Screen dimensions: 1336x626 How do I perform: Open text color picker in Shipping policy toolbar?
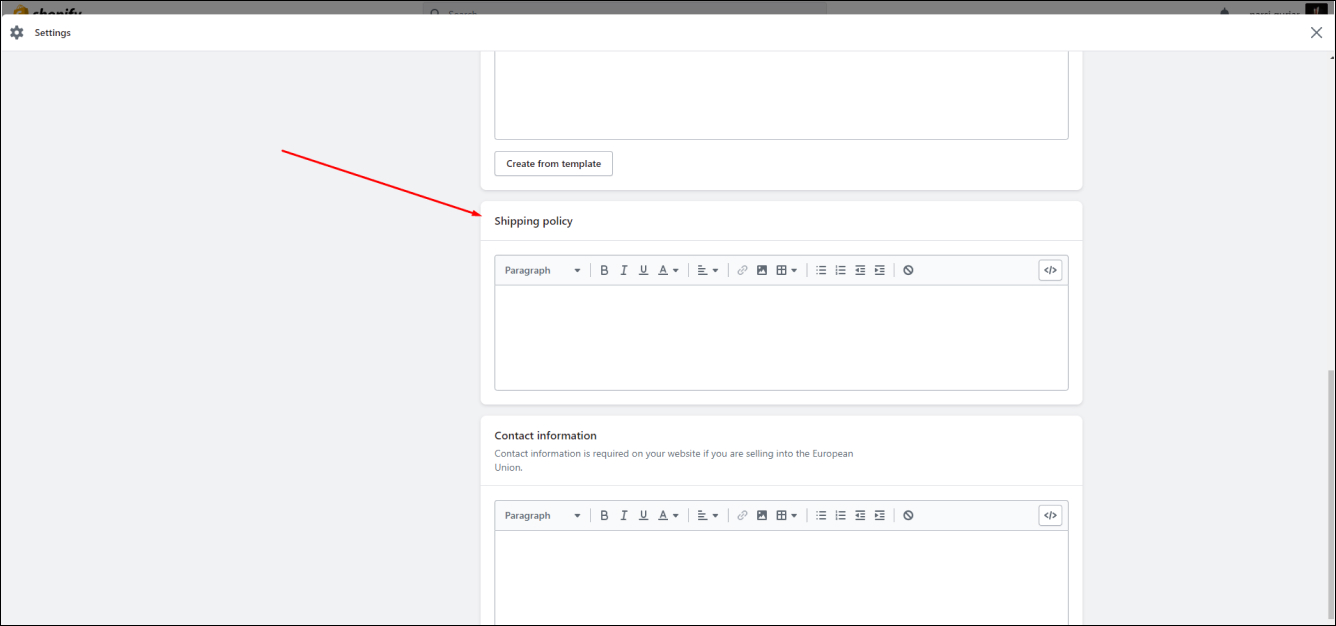(669, 270)
